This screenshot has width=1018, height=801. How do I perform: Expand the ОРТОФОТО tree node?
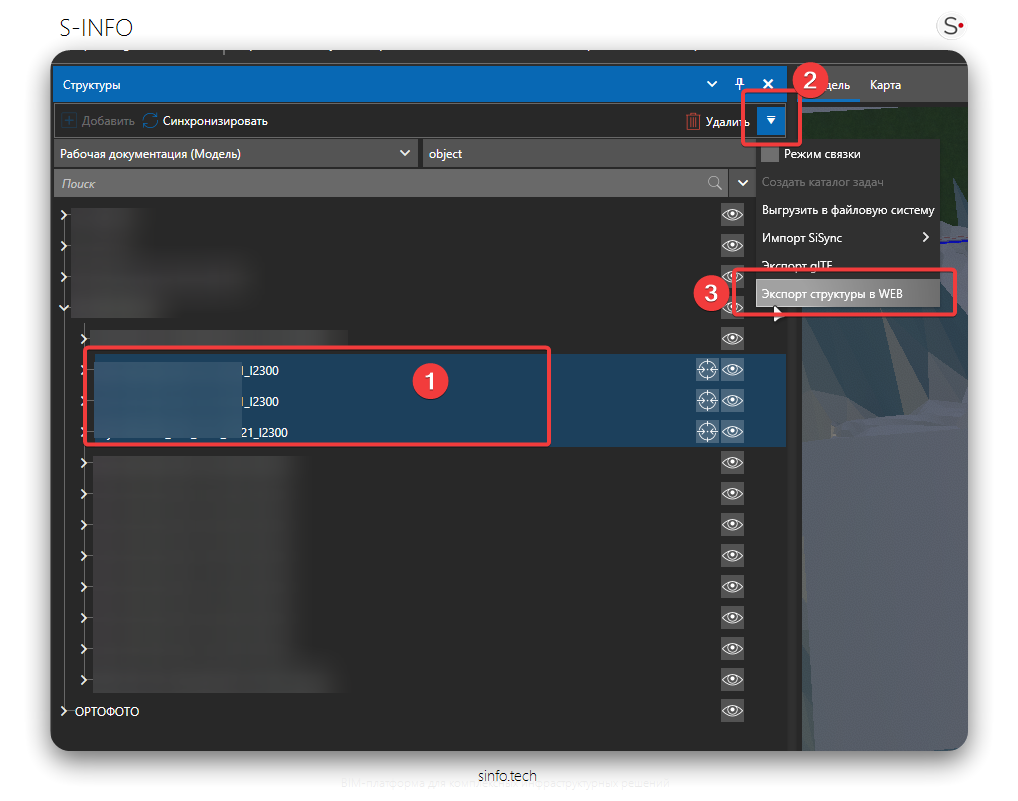coord(65,711)
